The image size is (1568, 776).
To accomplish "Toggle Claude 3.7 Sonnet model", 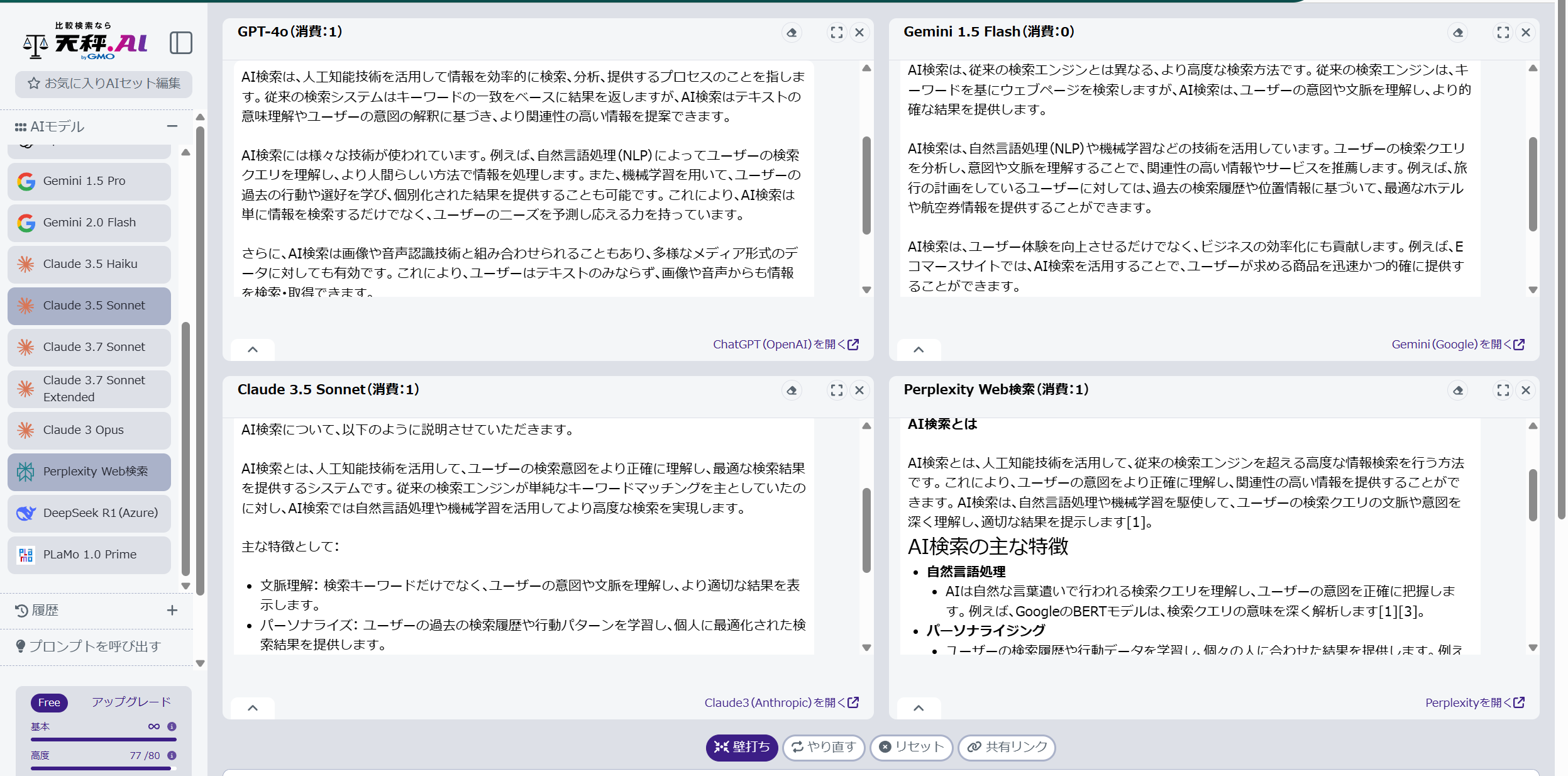I will 89,347.
